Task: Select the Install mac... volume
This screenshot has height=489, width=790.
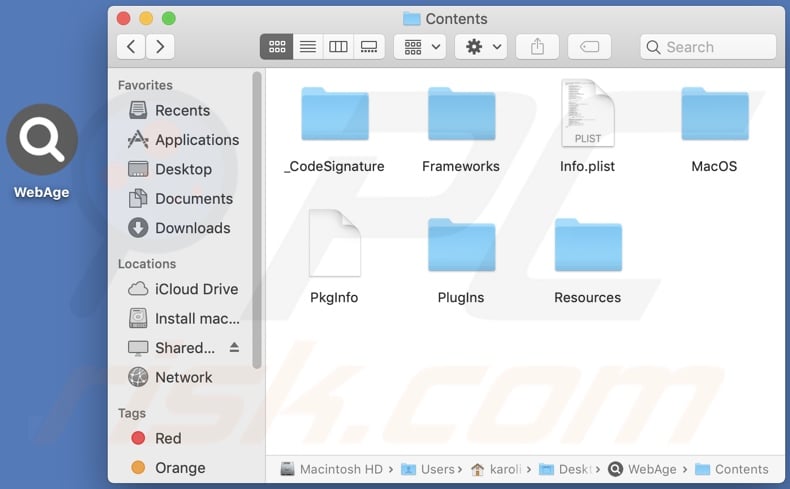Action: [x=183, y=318]
